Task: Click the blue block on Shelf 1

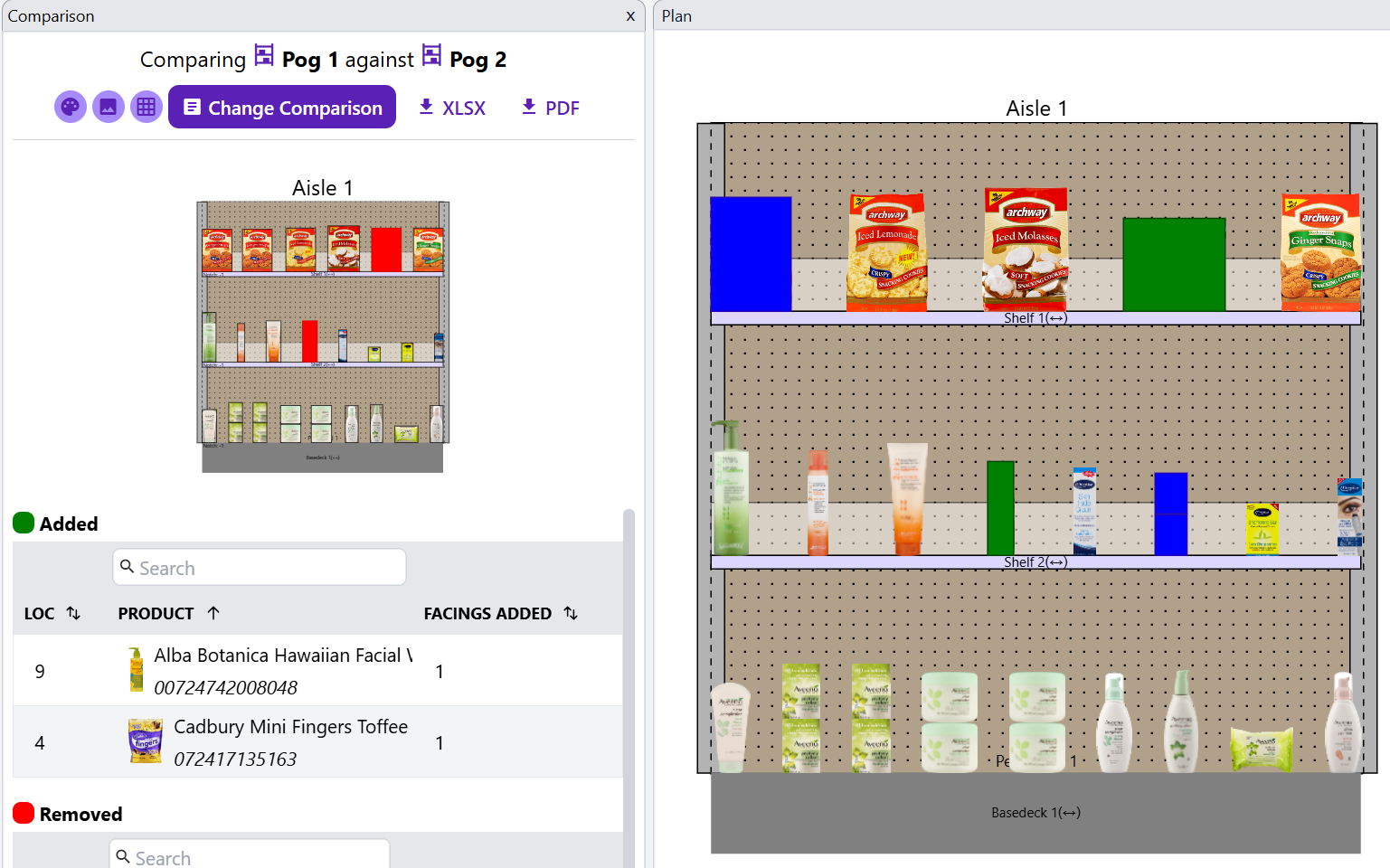Action: [751, 254]
